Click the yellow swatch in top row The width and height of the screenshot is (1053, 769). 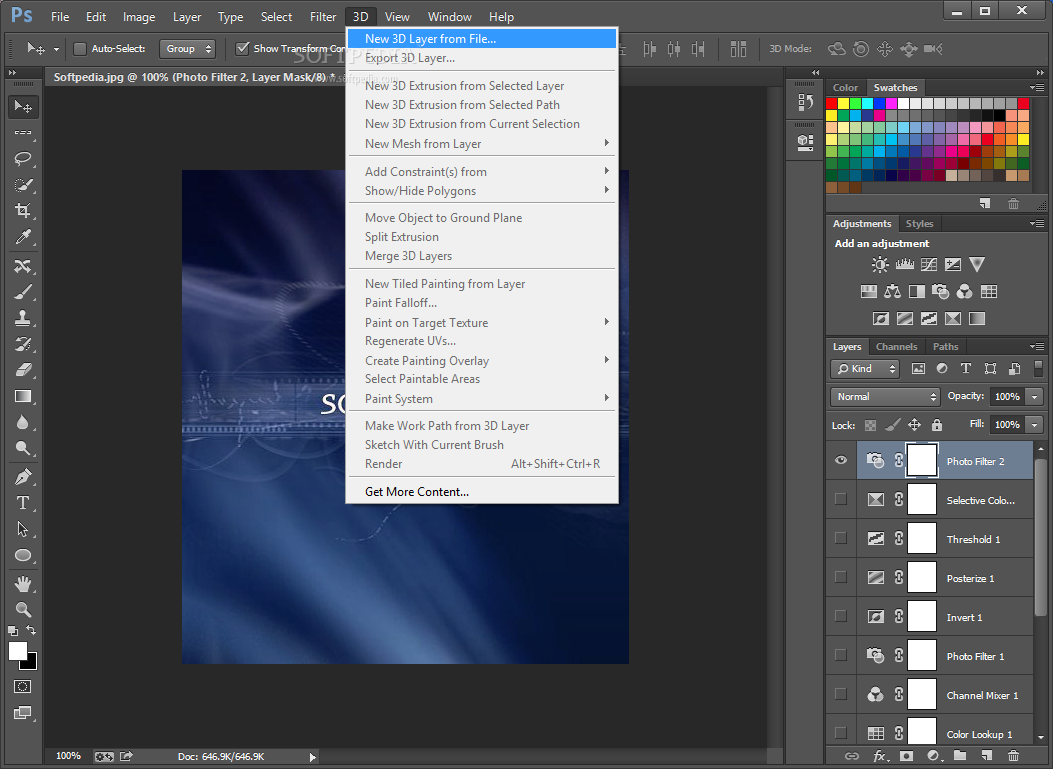point(843,103)
